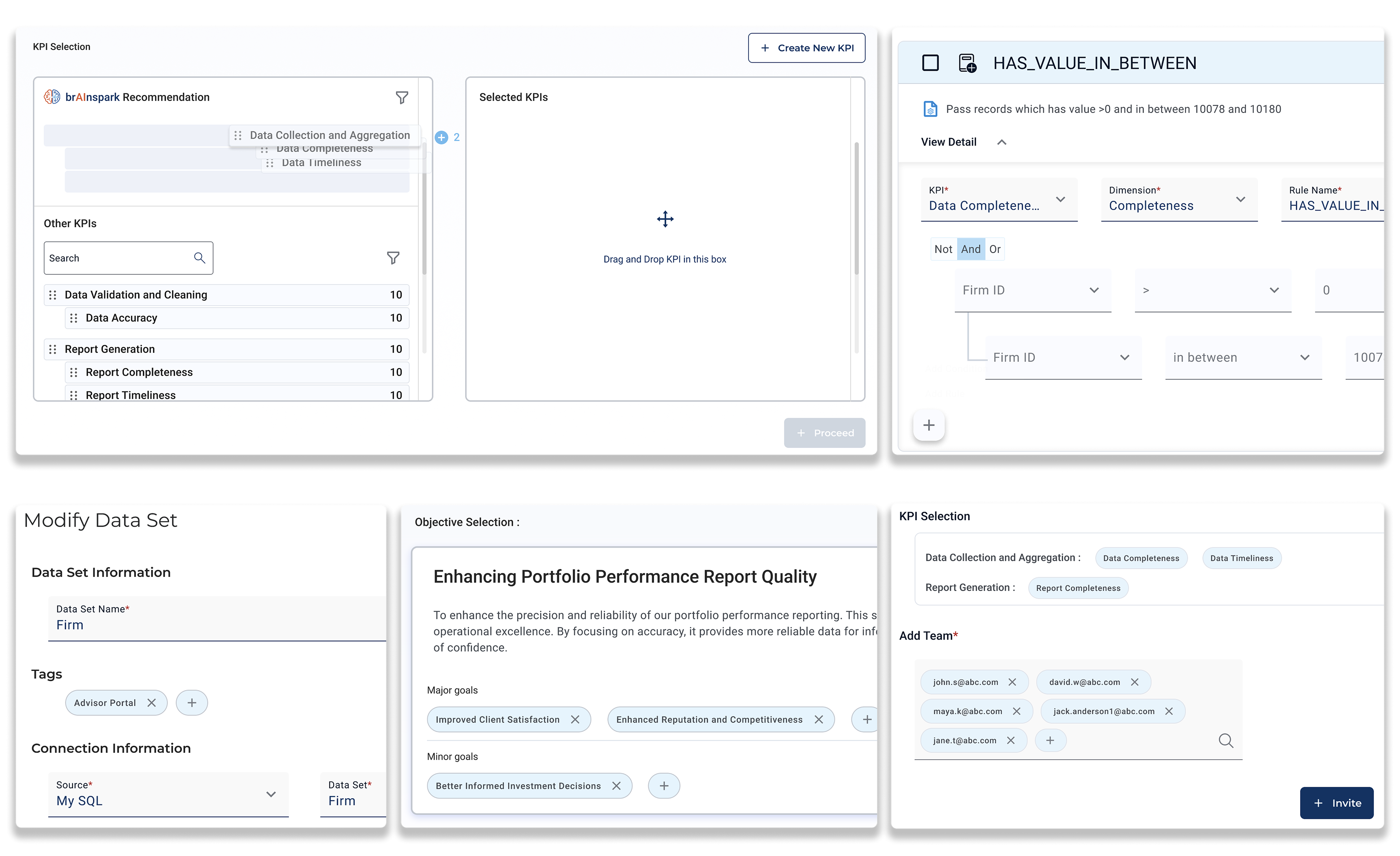Click the Other KPIs filter funnel icon
The width and height of the screenshot is (1400, 856).
(x=393, y=258)
